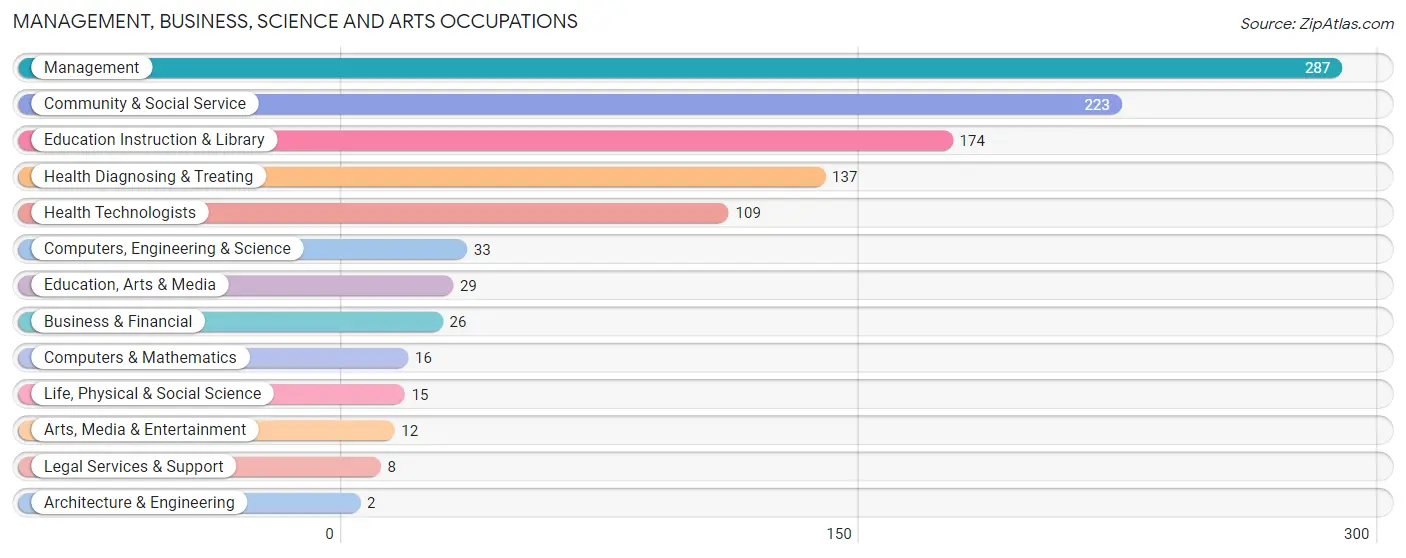Click the Education Instruction & Library label
The height and width of the screenshot is (558, 1406).
154,140
